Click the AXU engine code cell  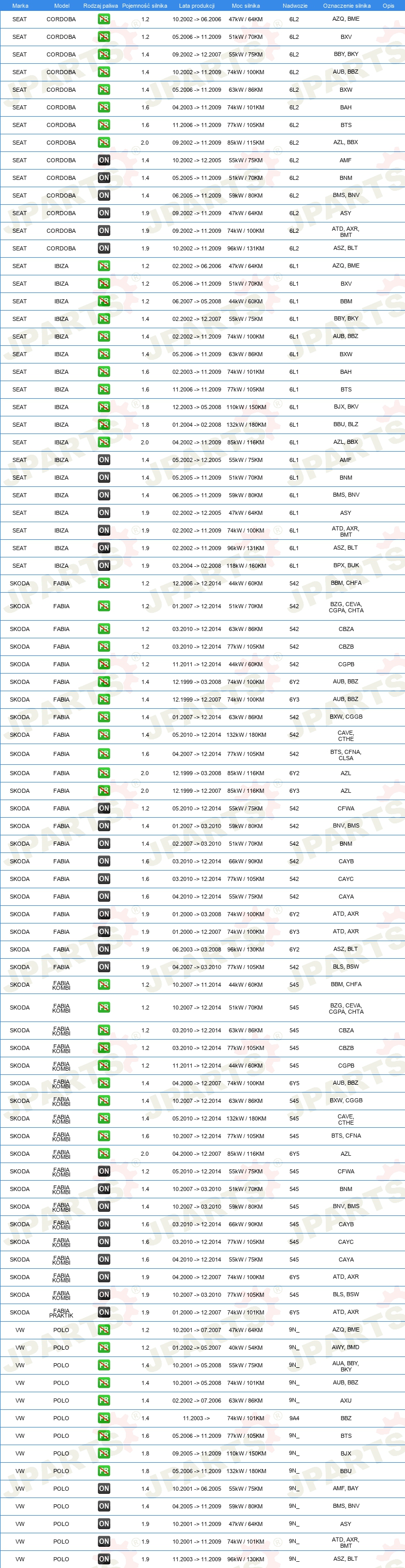pos(346,1401)
